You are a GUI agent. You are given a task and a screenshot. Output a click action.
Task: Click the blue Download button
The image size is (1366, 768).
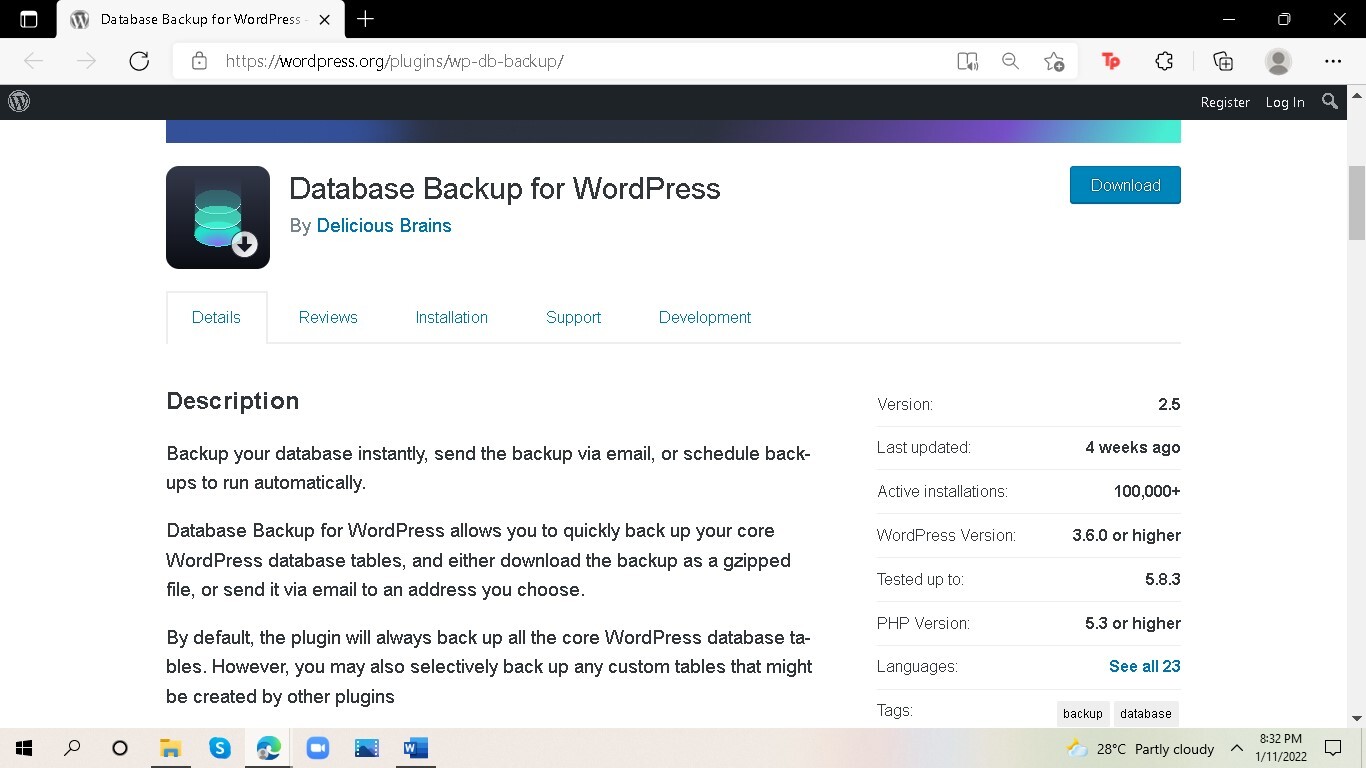click(x=1125, y=185)
